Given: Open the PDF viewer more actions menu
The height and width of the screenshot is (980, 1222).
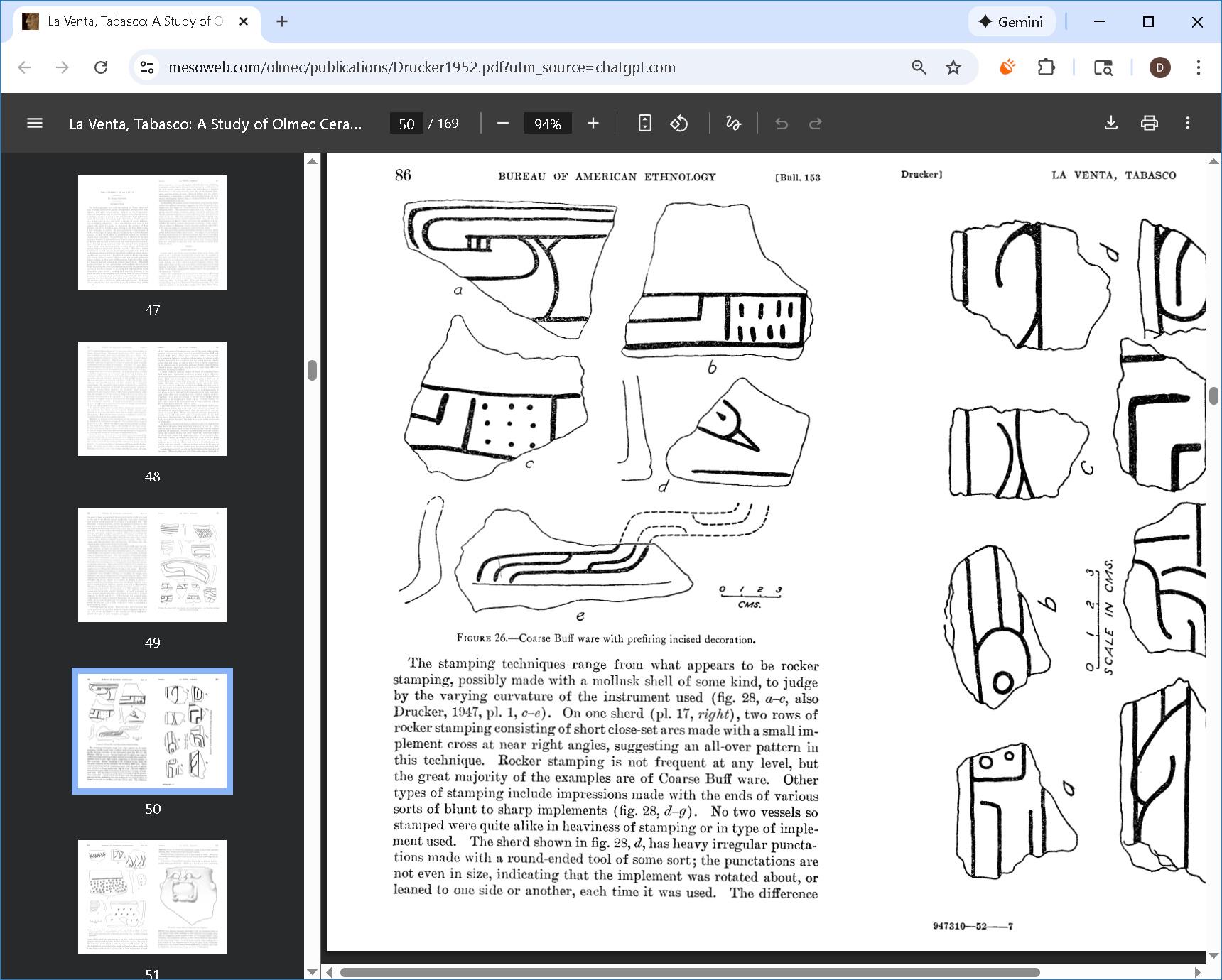Looking at the screenshot, I should [x=1187, y=124].
